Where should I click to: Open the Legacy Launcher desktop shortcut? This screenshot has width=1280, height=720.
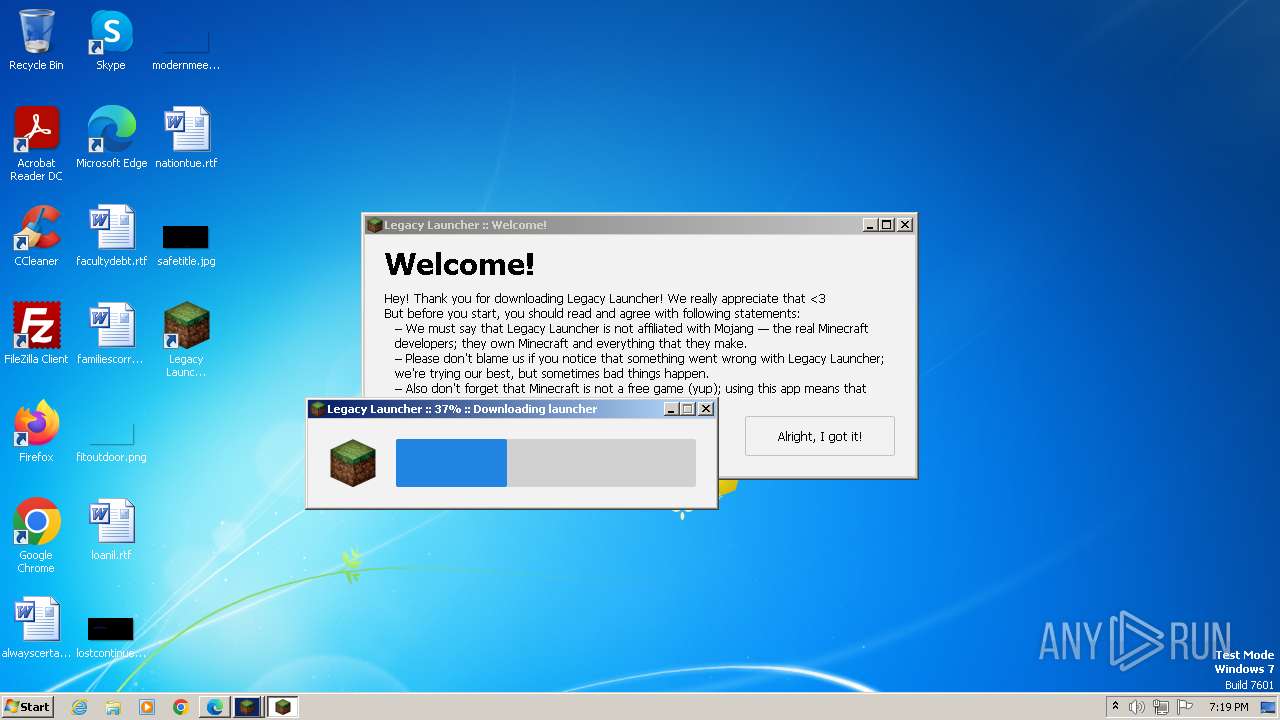pyautogui.click(x=186, y=340)
